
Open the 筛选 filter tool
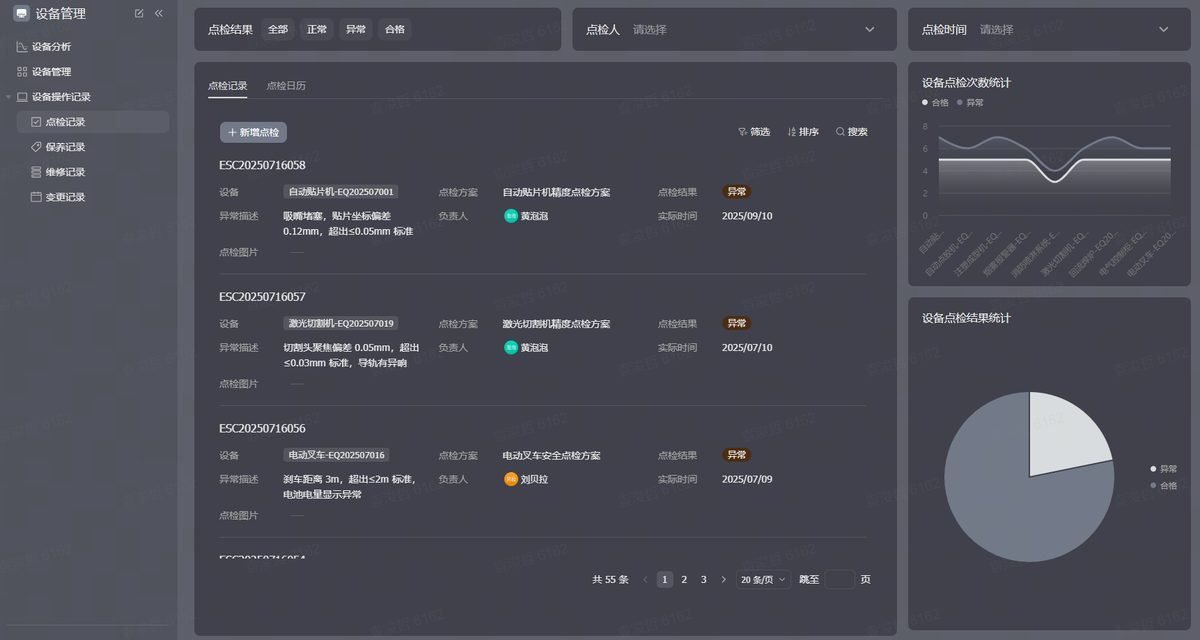coord(754,132)
